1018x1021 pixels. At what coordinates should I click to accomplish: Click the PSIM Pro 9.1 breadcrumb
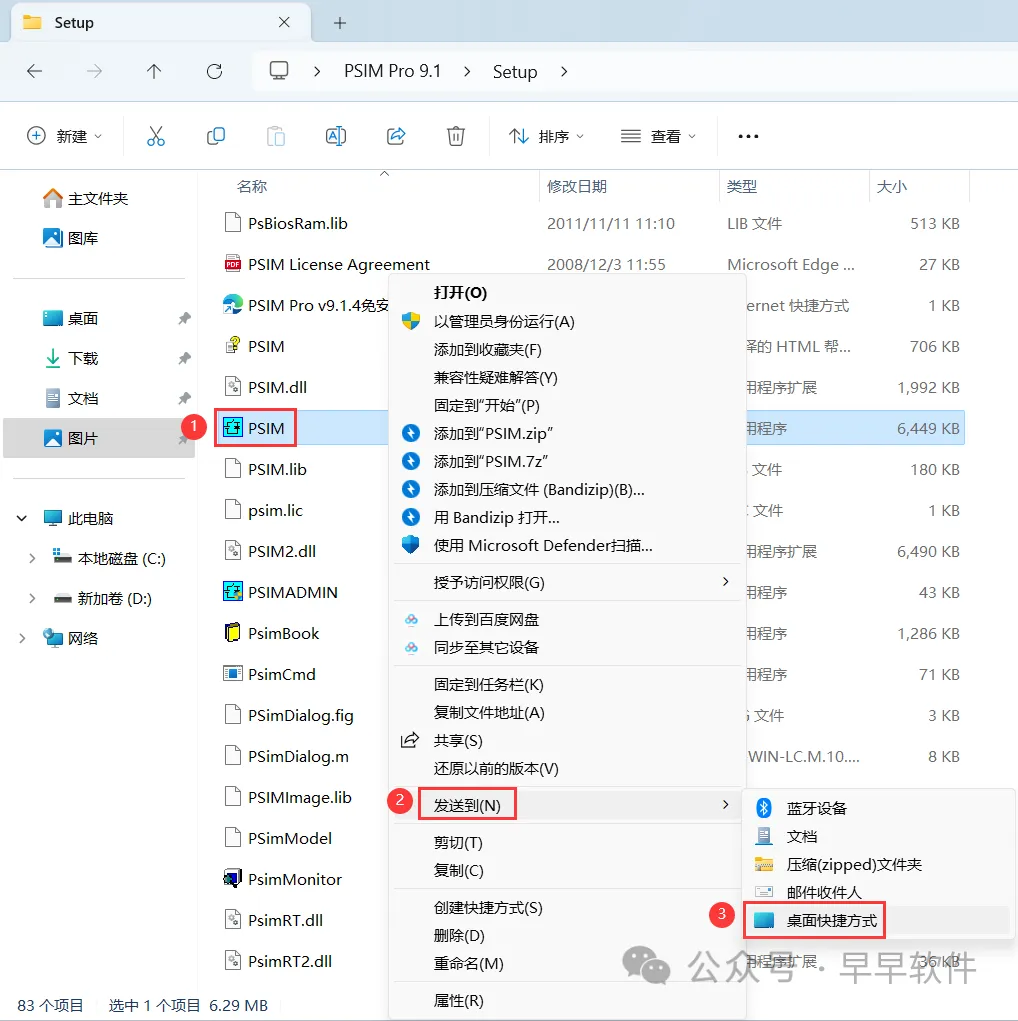[x=392, y=71]
